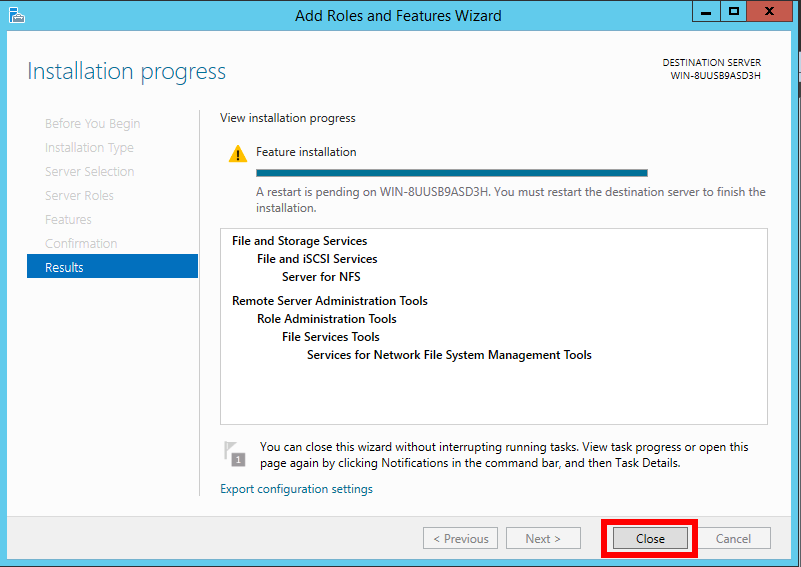
Task: Close the wizard using the red X
Action: click(x=770, y=12)
